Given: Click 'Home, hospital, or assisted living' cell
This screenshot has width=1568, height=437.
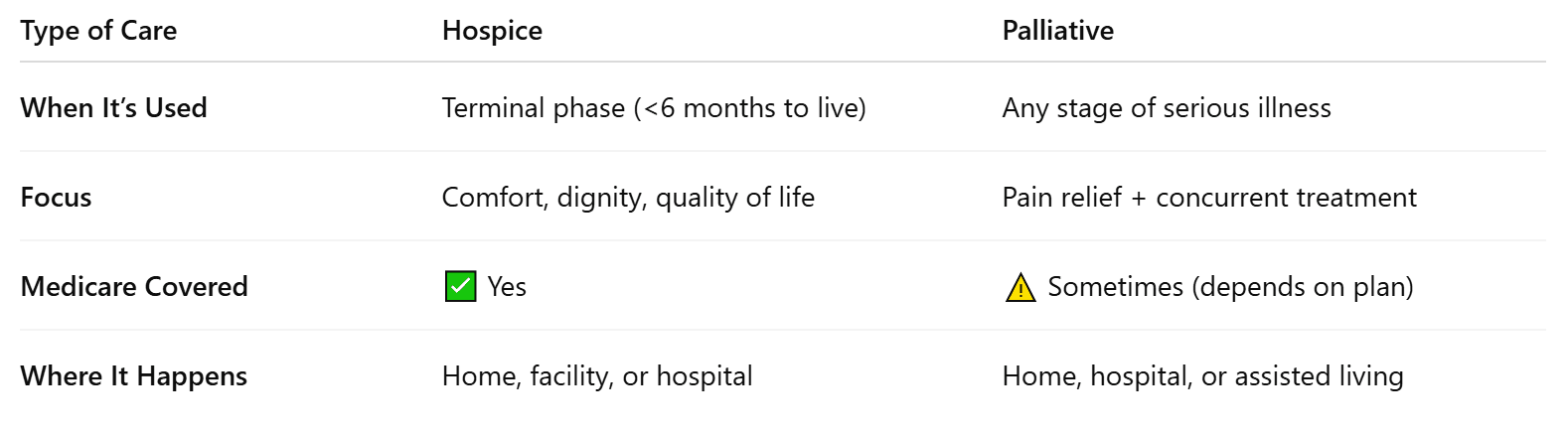Looking at the screenshot, I should click(x=1202, y=375).
